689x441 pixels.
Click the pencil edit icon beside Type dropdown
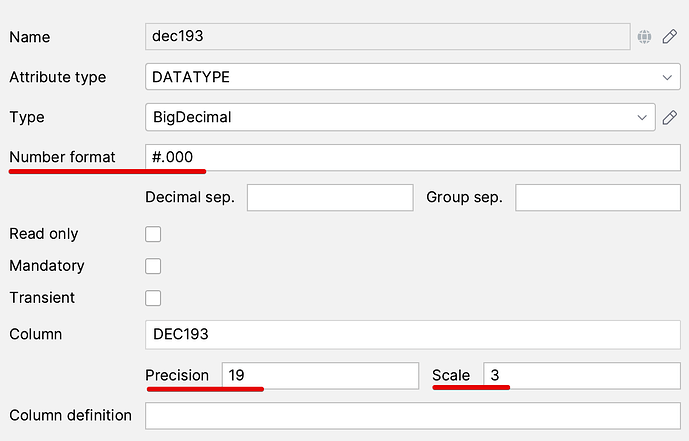click(670, 117)
